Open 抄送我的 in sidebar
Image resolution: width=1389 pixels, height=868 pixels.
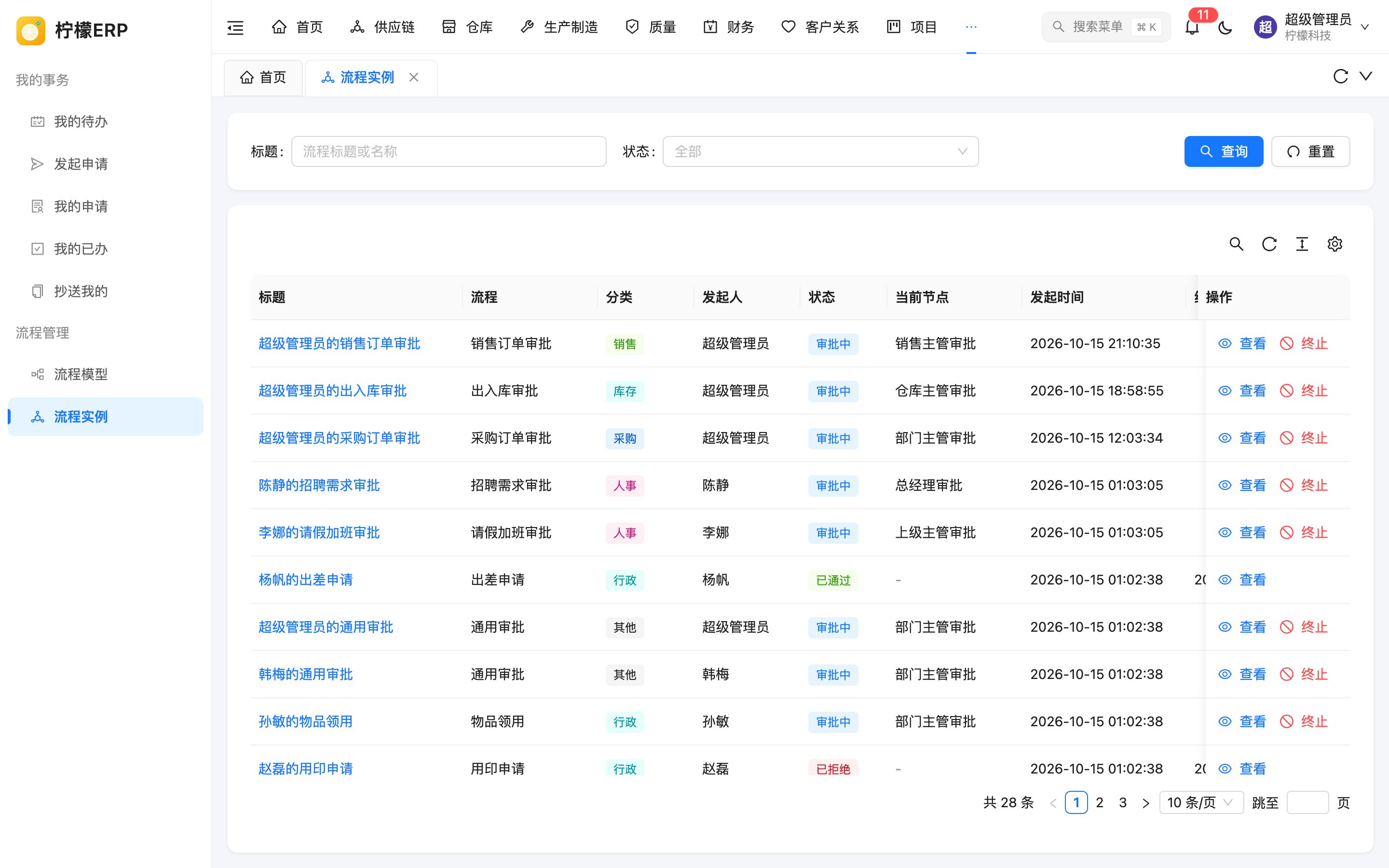click(106, 292)
